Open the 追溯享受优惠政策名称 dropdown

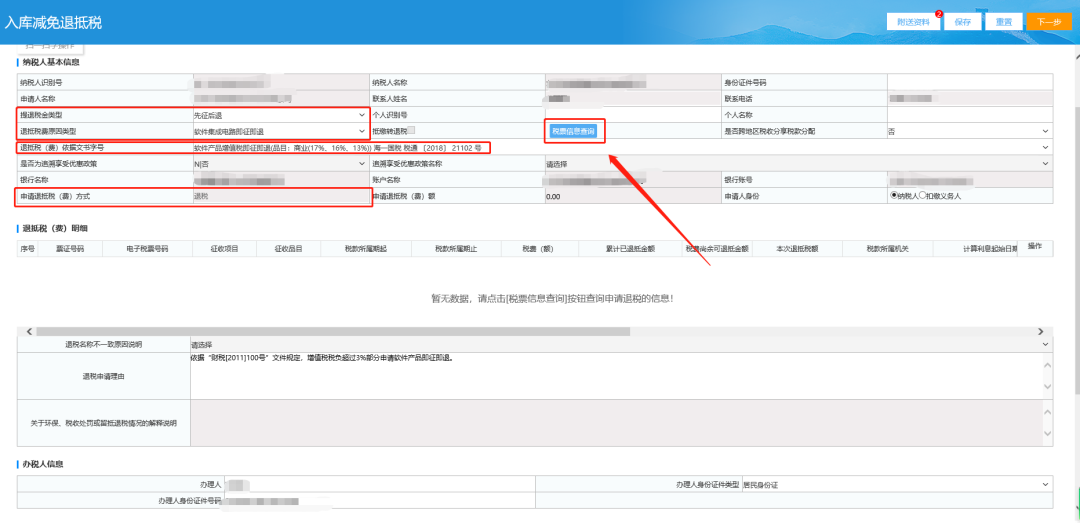(798, 163)
